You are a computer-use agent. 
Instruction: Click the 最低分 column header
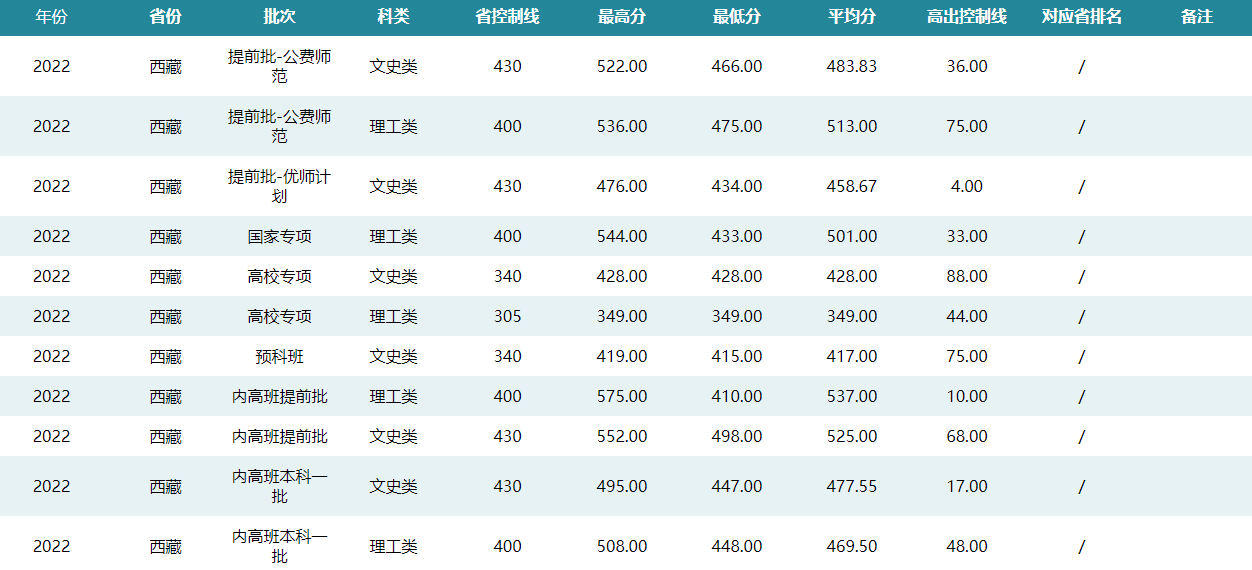[x=737, y=17]
